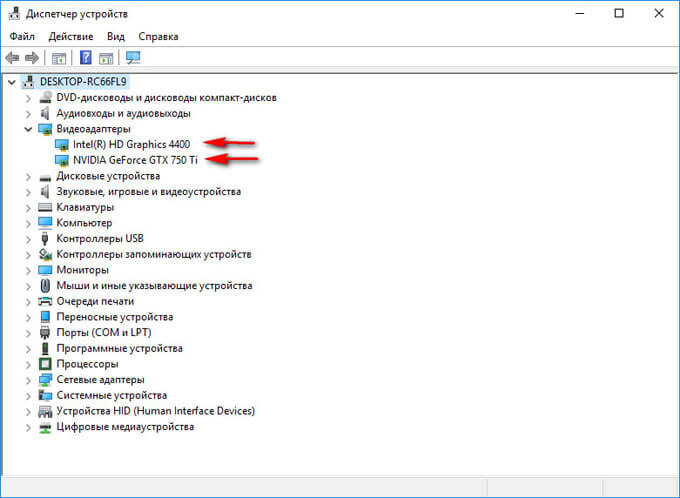Select the Intel(R) HD Graphics 4400 entry
Viewport: 680px width, 498px height.
[131, 144]
